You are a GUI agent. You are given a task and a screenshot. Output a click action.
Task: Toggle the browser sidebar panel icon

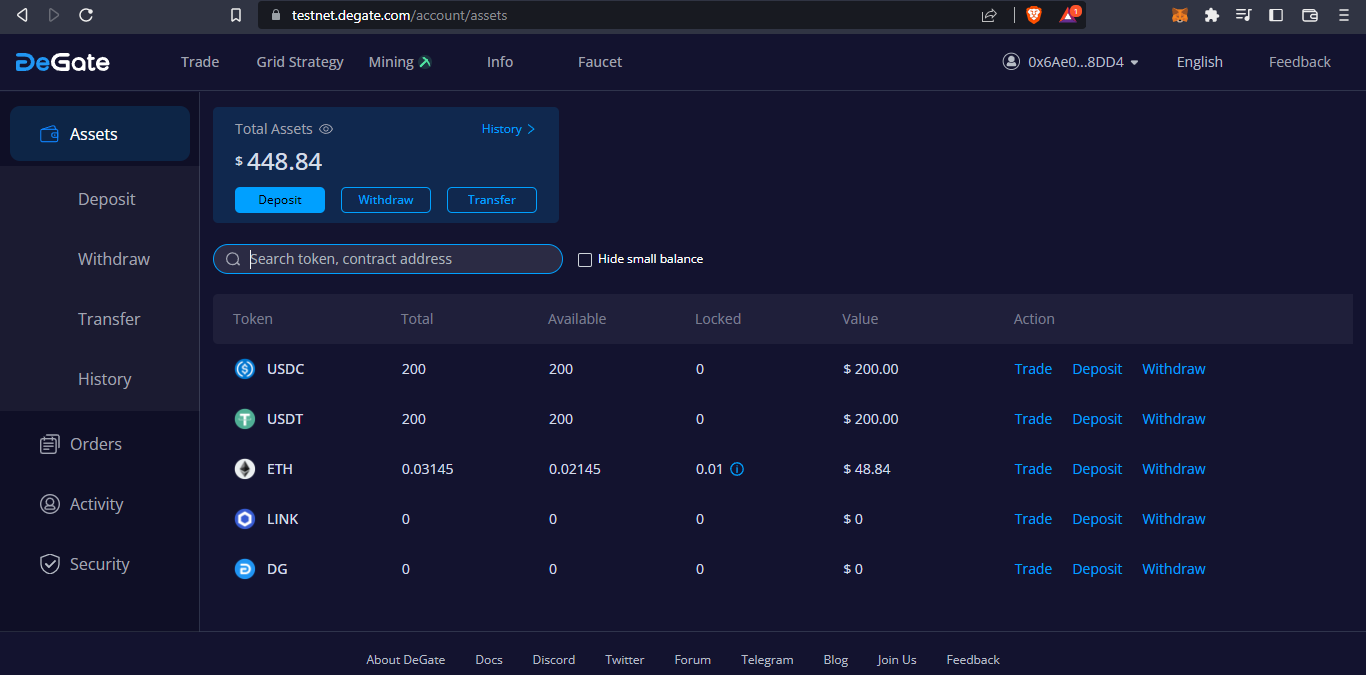(x=1276, y=15)
